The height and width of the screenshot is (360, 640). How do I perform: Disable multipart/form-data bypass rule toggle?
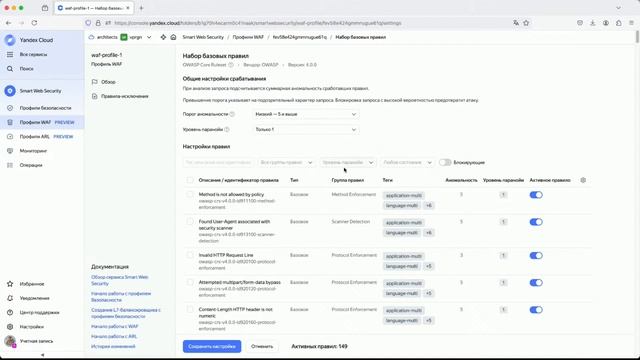[536, 283]
